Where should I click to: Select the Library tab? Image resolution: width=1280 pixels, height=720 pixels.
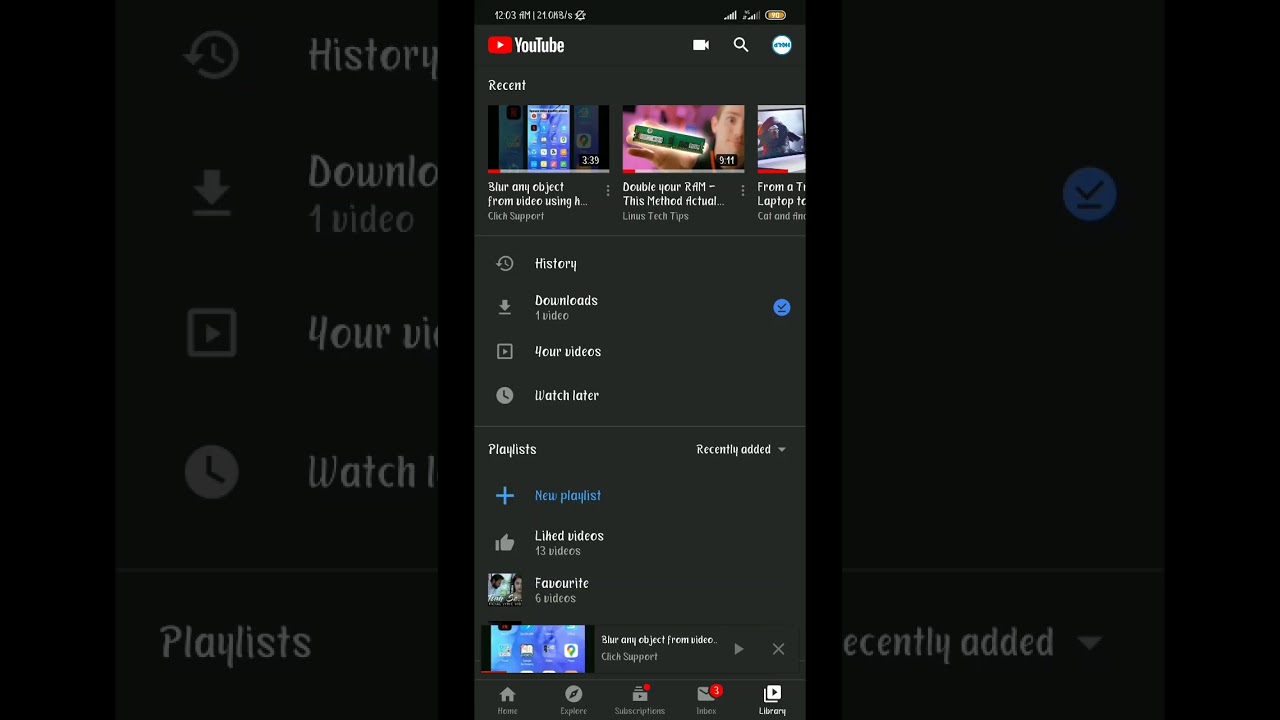[772, 700]
